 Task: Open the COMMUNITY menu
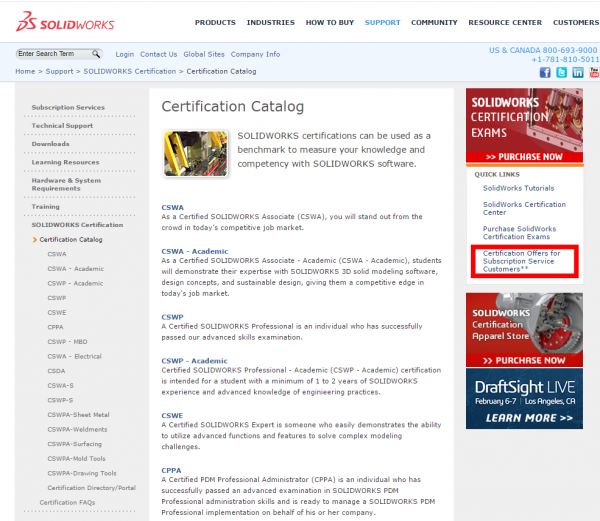click(x=434, y=23)
